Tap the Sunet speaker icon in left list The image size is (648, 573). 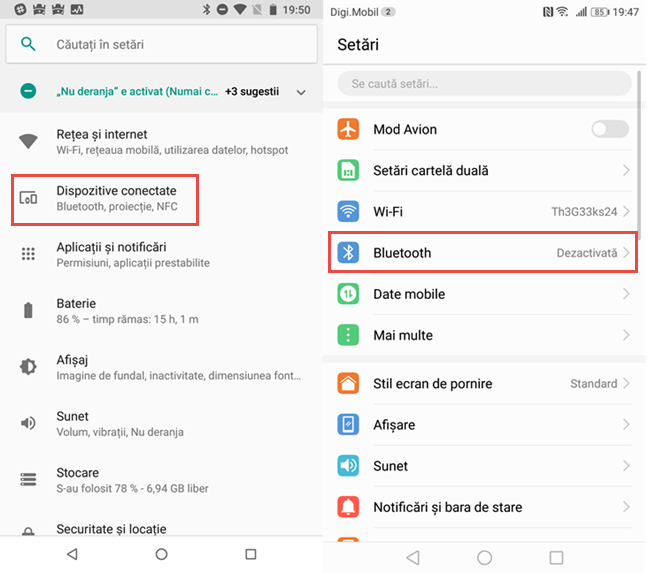click(x=28, y=423)
